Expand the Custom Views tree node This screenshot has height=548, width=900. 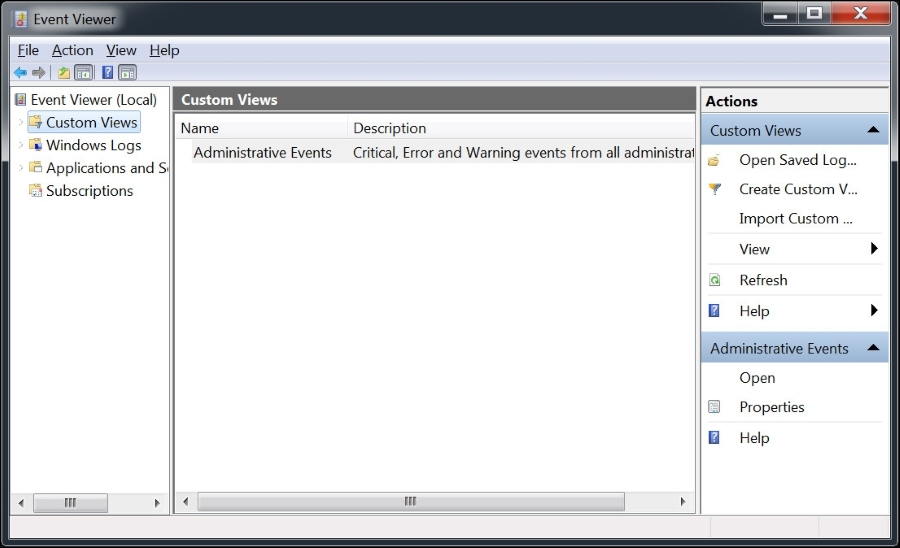click(21, 122)
